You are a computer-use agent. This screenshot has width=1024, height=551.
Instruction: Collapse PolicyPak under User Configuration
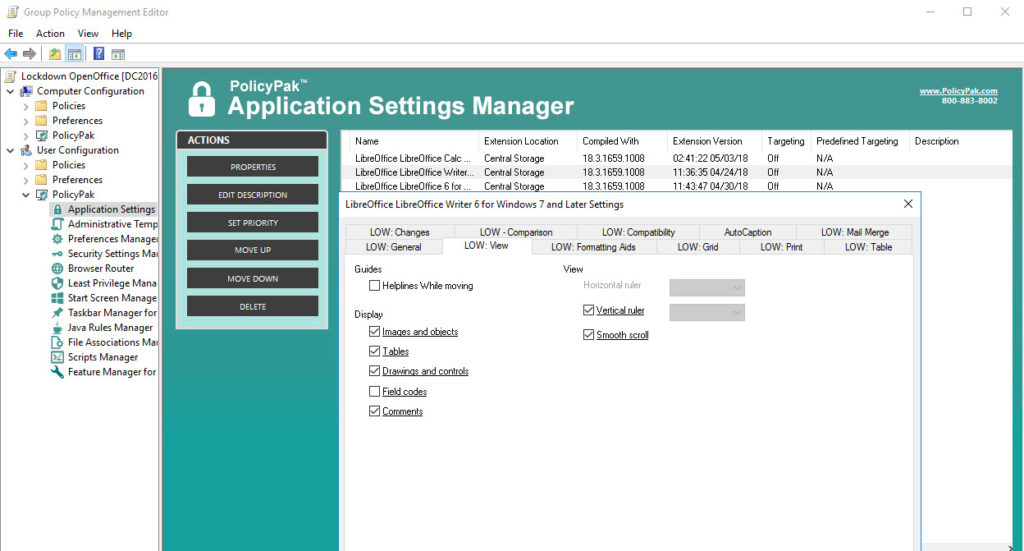point(26,195)
